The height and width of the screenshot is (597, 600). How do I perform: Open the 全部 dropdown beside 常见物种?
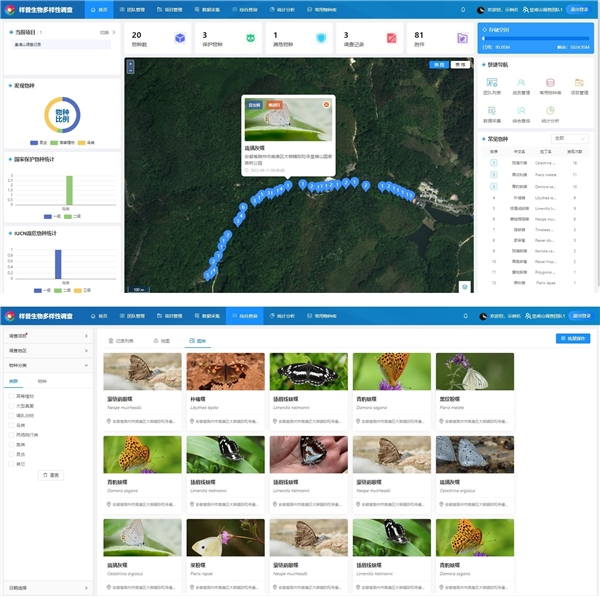pos(570,139)
